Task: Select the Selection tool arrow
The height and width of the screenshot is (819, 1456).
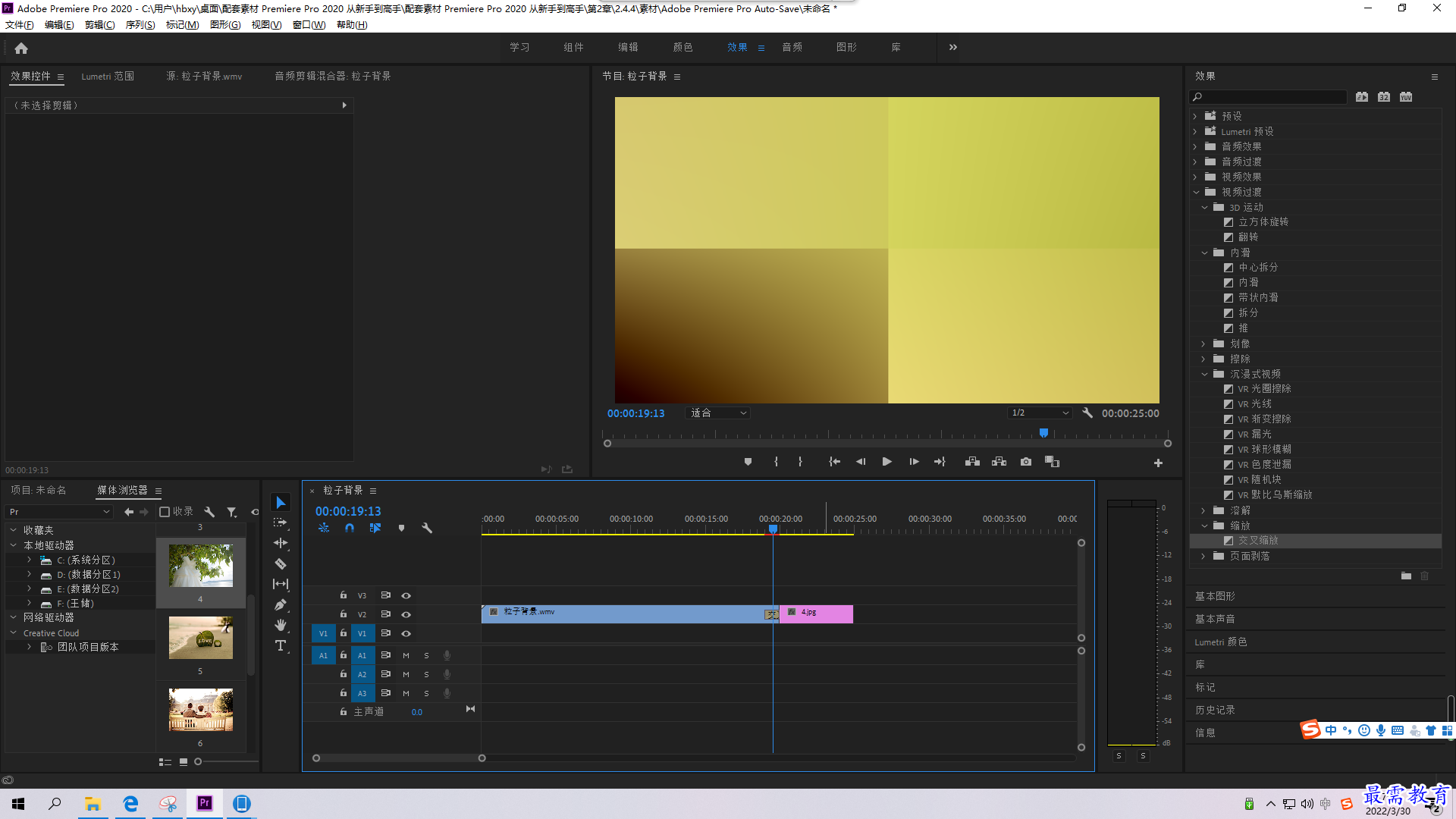Action: (281, 503)
